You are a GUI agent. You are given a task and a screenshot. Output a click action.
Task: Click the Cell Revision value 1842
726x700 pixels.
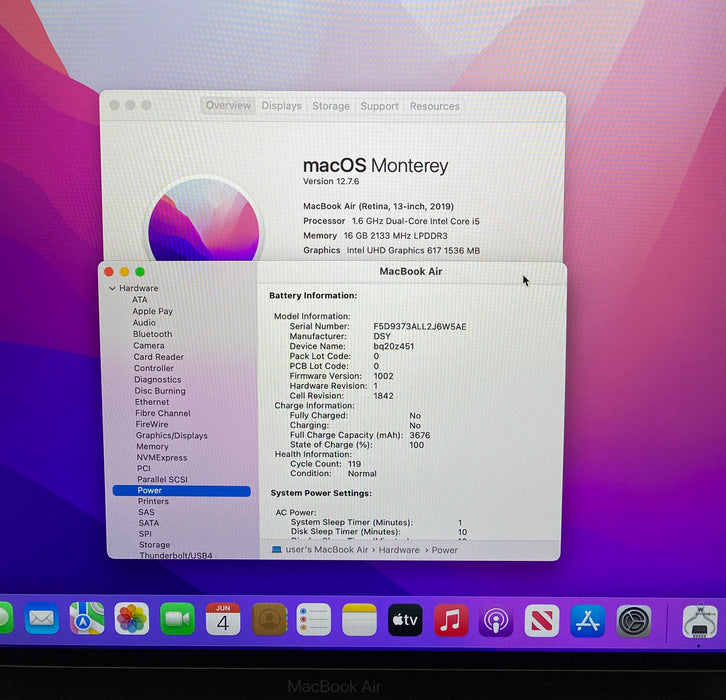383,396
